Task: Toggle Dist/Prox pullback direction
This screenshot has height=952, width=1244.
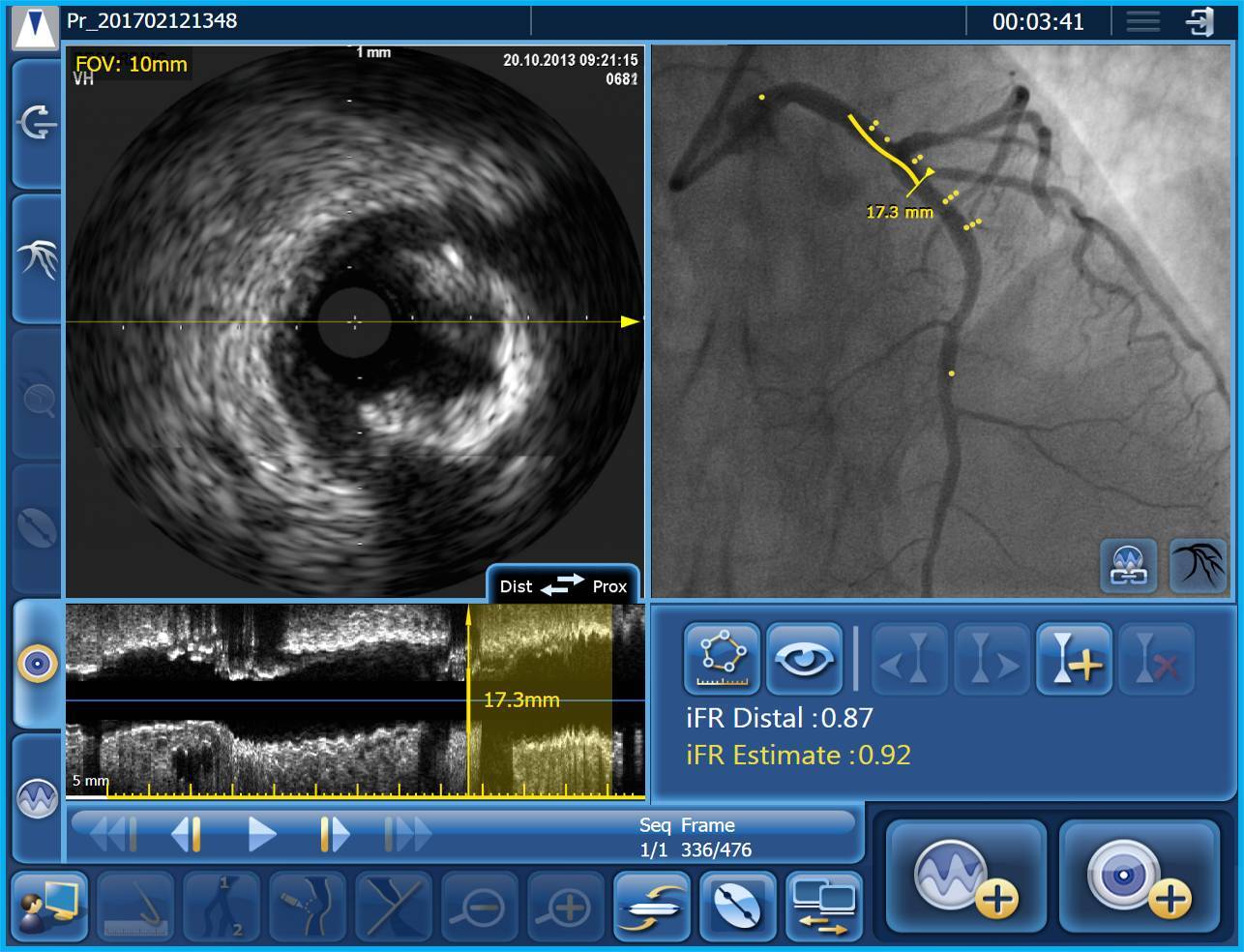Action: point(562,585)
